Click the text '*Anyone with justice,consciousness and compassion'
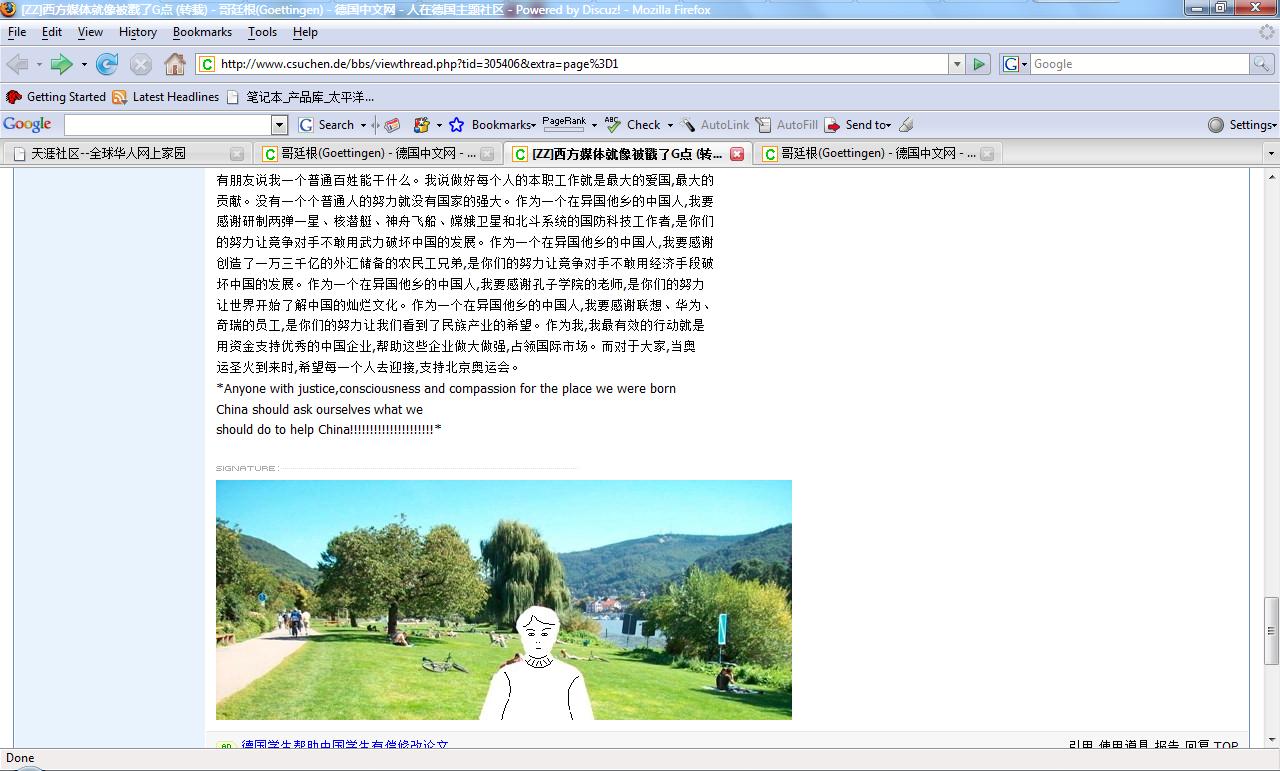1280x771 pixels. coord(358,388)
